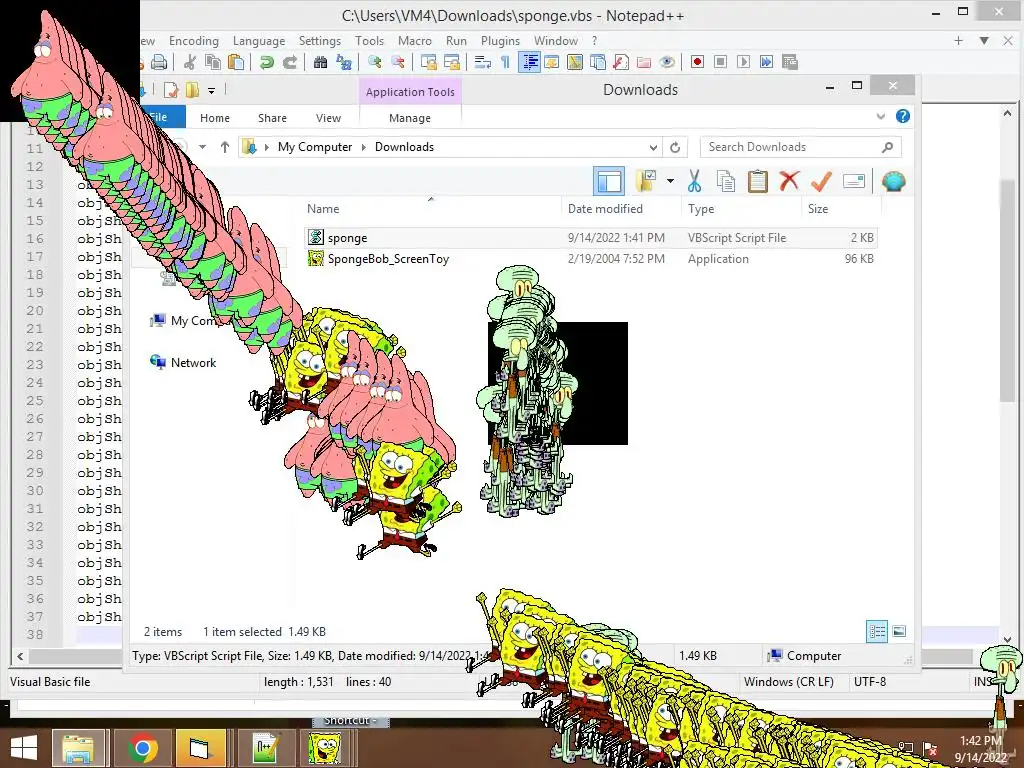Viewport: 1024px width, 768px height.
Task: Switch to Details view button in Explorer
Action: (877, 631)
